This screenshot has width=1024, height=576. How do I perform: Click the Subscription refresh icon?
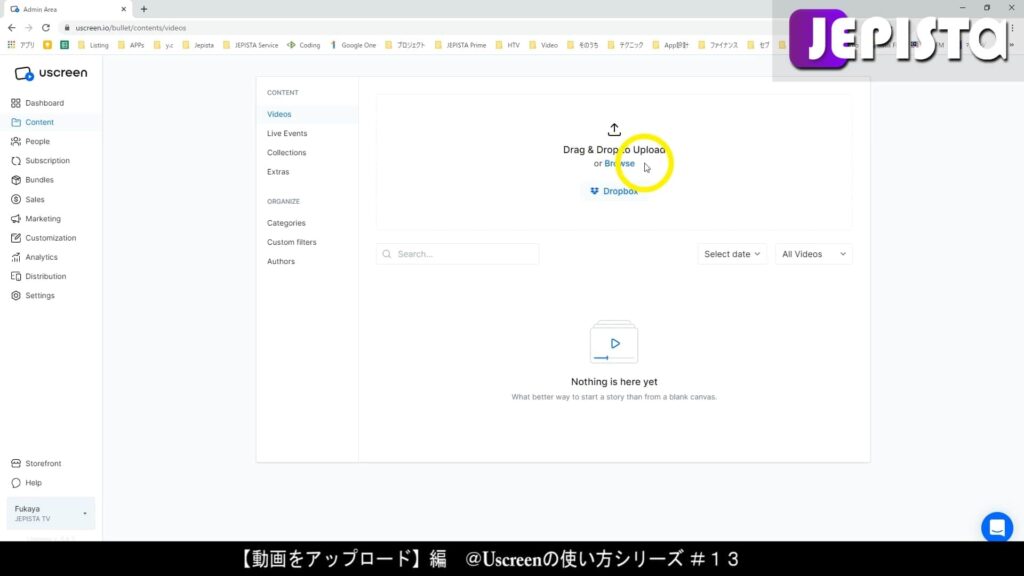tap(16, 161)
